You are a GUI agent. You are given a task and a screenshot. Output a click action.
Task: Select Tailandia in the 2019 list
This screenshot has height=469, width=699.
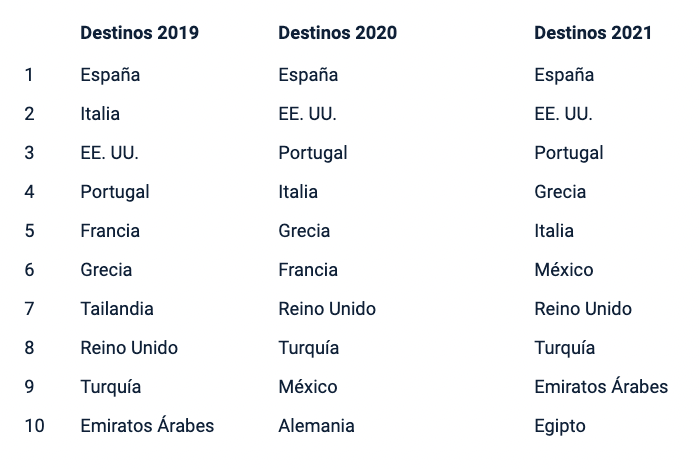point(117,309)
